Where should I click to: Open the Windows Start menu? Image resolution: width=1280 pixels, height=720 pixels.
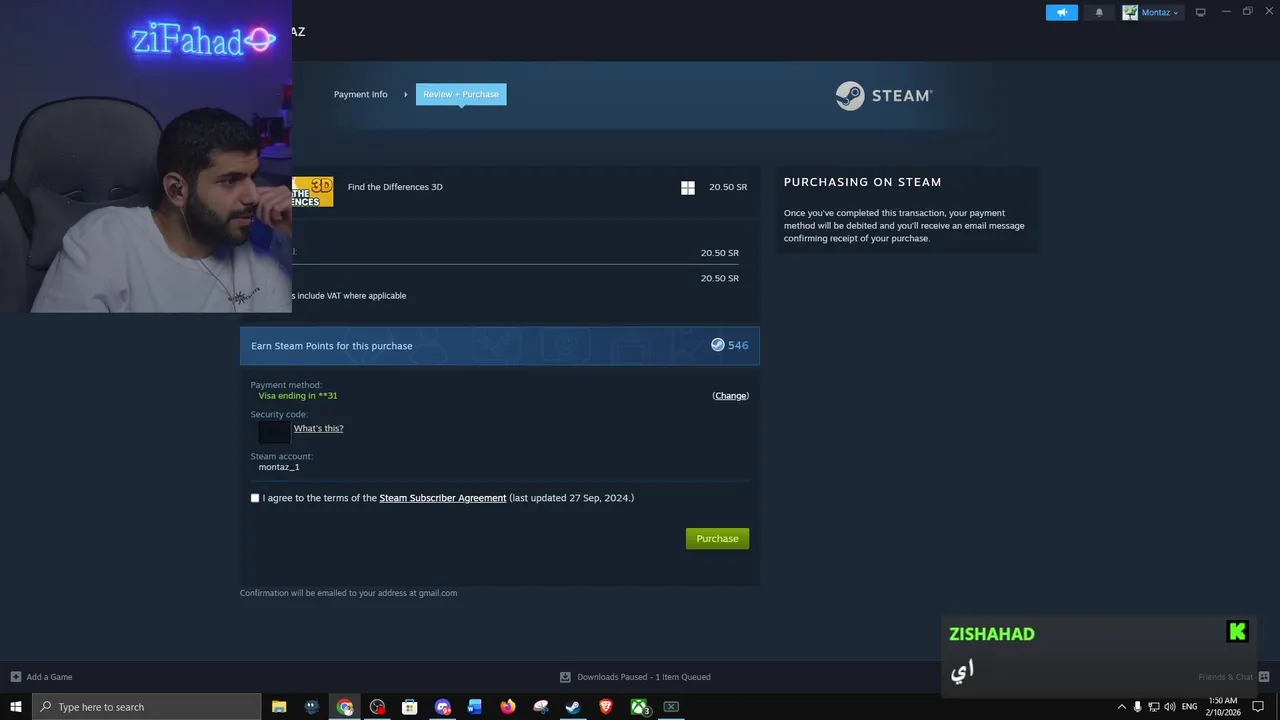point(16,707)
